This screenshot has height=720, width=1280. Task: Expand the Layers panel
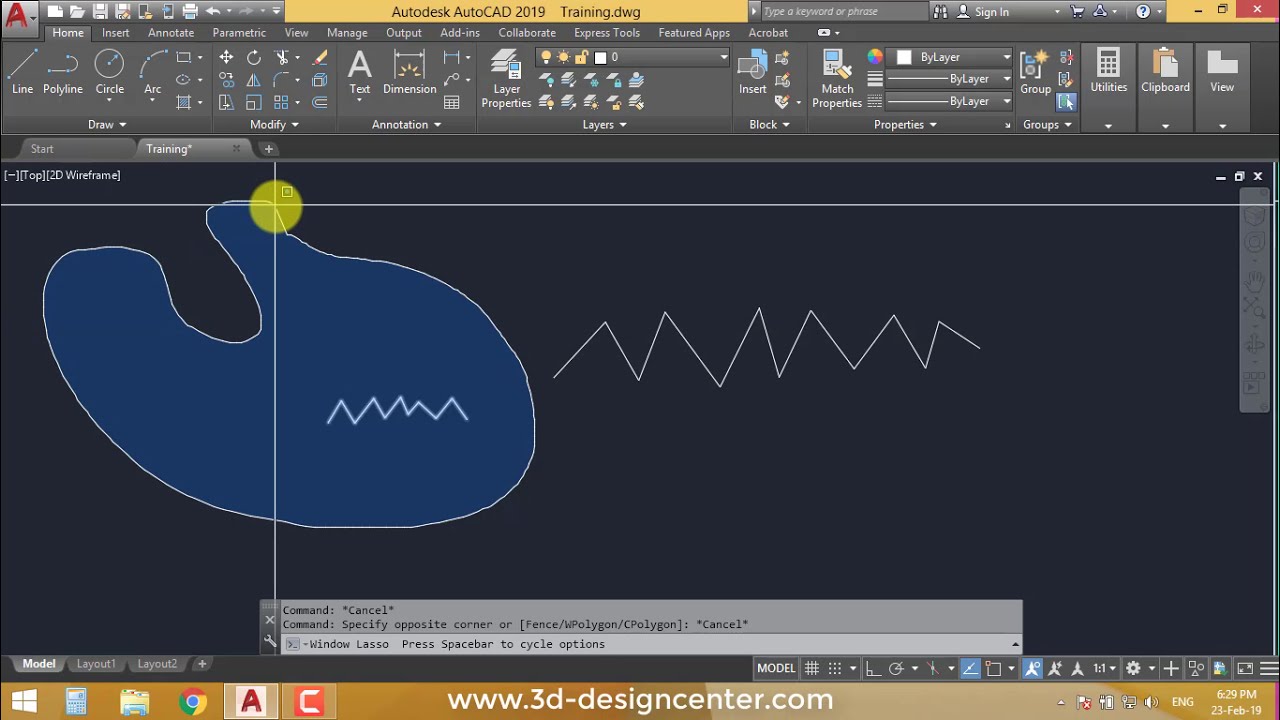coord(604,125)
